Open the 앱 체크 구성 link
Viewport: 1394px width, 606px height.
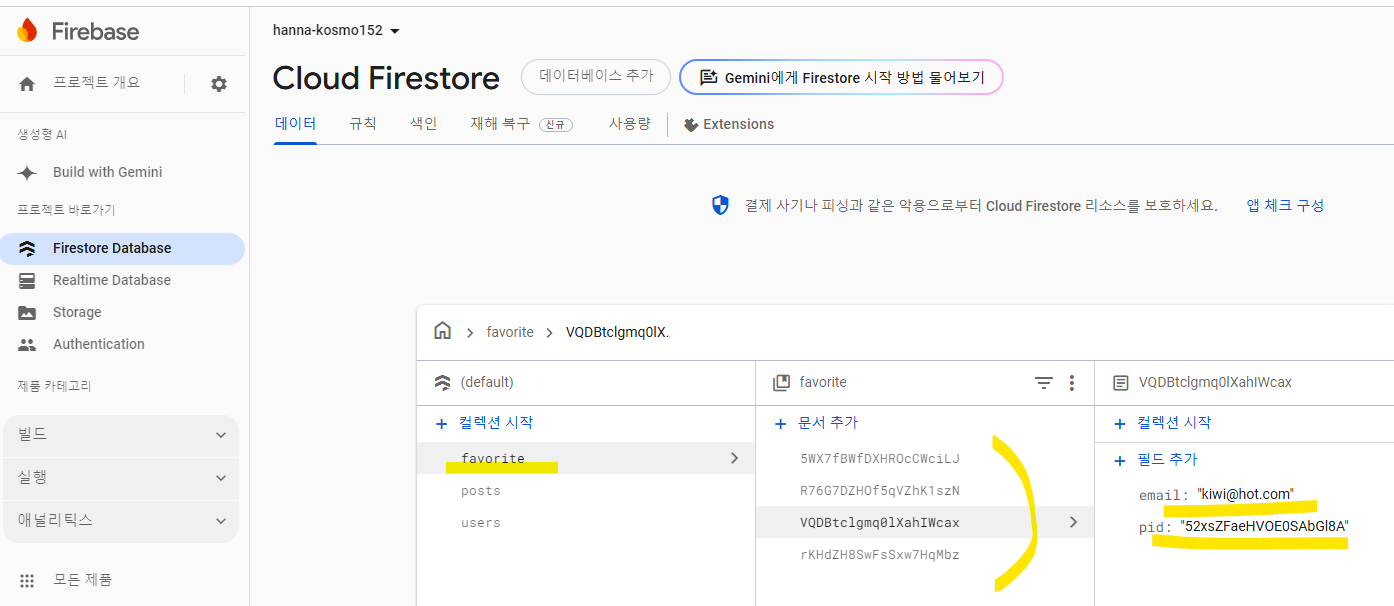click(1285, 205)
